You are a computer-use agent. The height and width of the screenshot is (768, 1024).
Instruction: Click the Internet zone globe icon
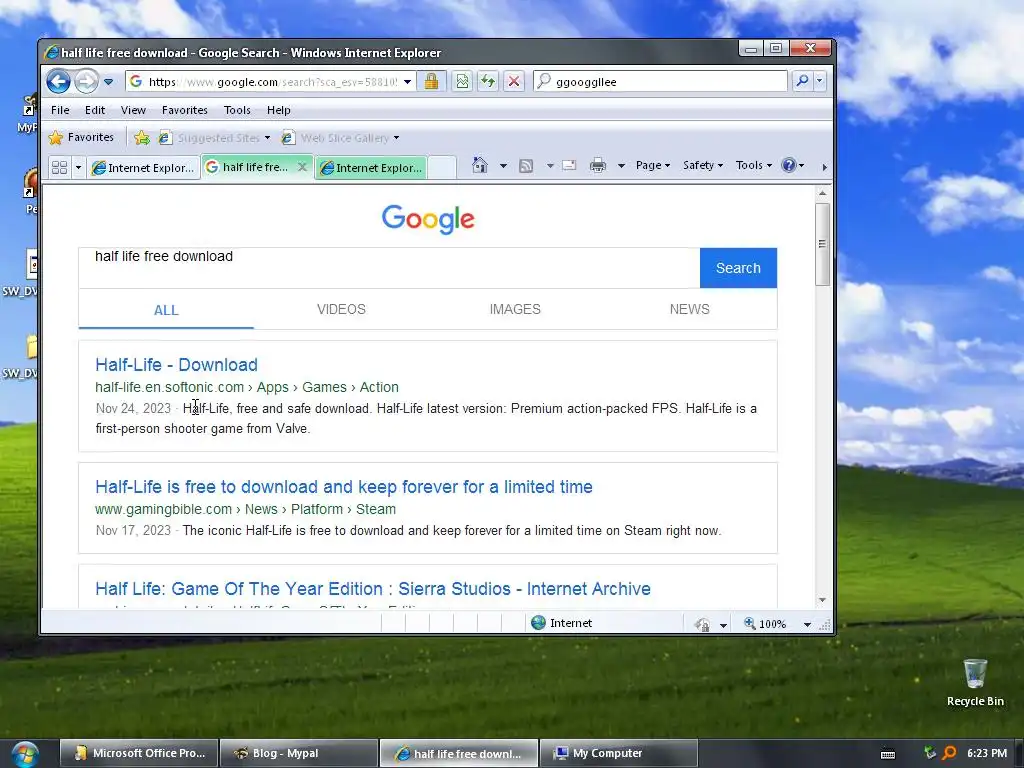538,622
